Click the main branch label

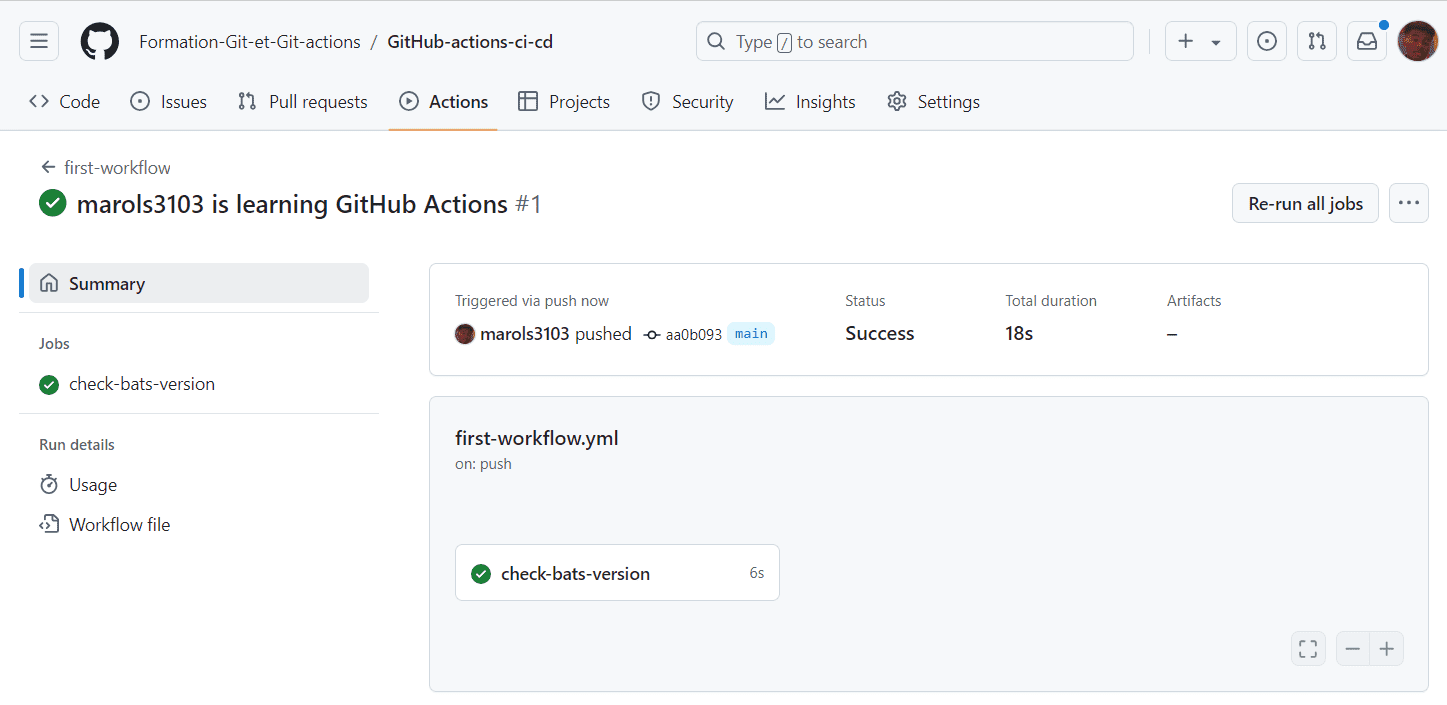(x=751, y=334)
